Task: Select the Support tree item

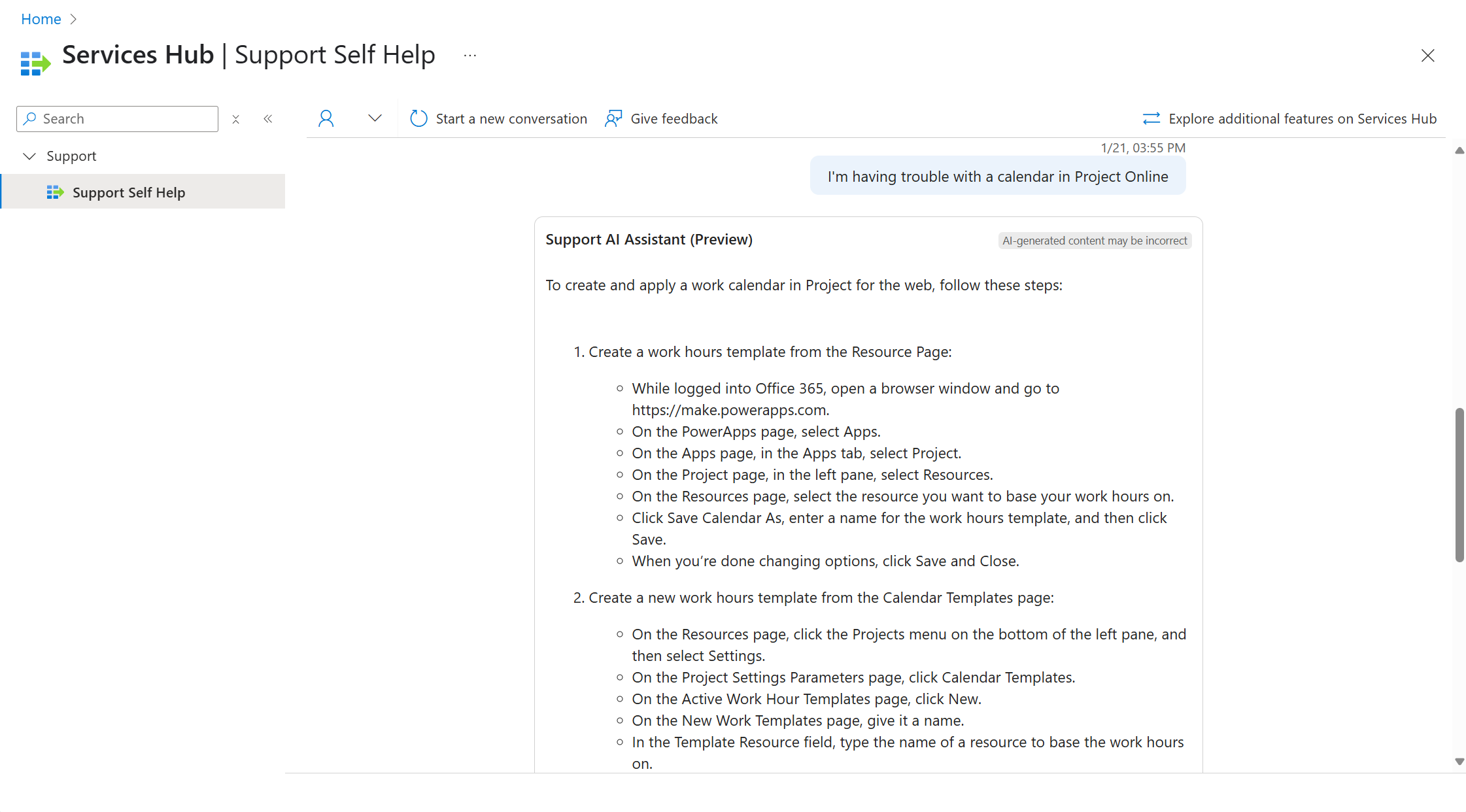Action: pos(71,155)
